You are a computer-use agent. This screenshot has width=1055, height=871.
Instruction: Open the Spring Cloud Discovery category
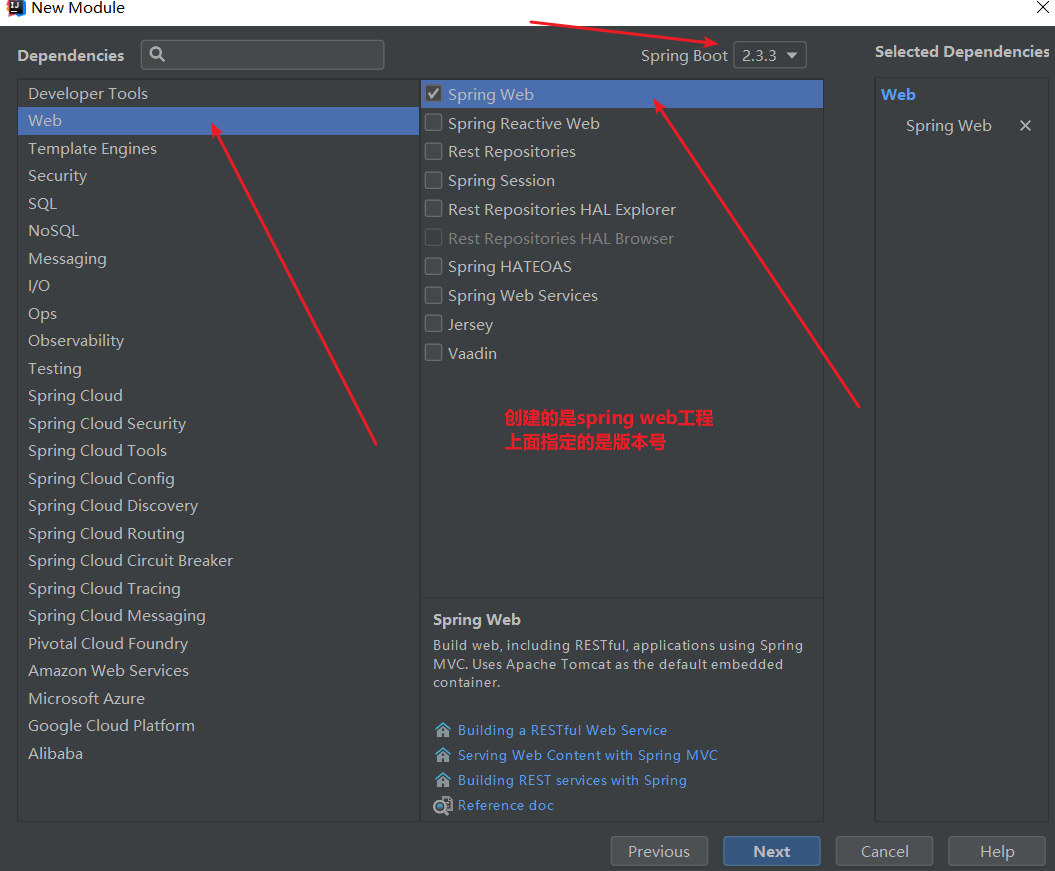pyautogui.click(x=219, y=506)
